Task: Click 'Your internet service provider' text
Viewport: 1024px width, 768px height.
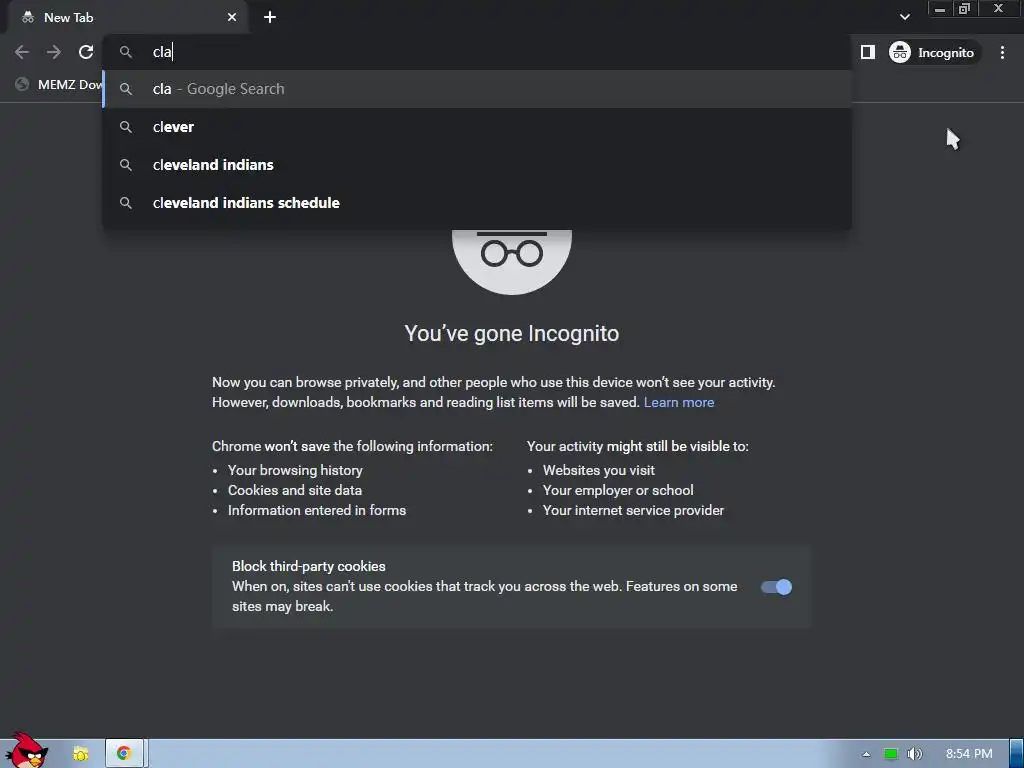Action: [633, 511]
